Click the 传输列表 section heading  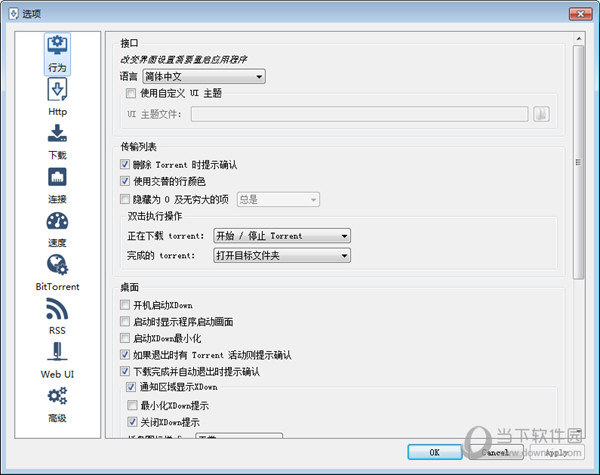(139, 147)
